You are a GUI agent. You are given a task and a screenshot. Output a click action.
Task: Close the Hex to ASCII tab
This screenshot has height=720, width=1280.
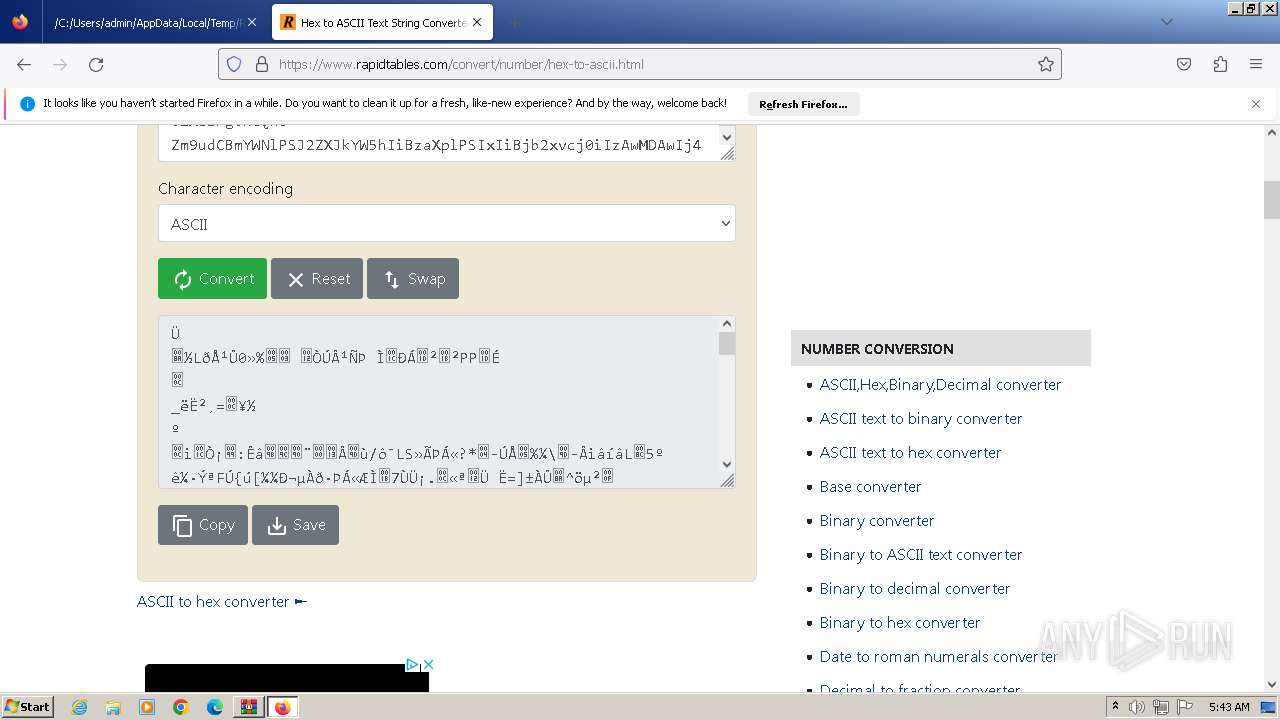[x=477, y=22]
